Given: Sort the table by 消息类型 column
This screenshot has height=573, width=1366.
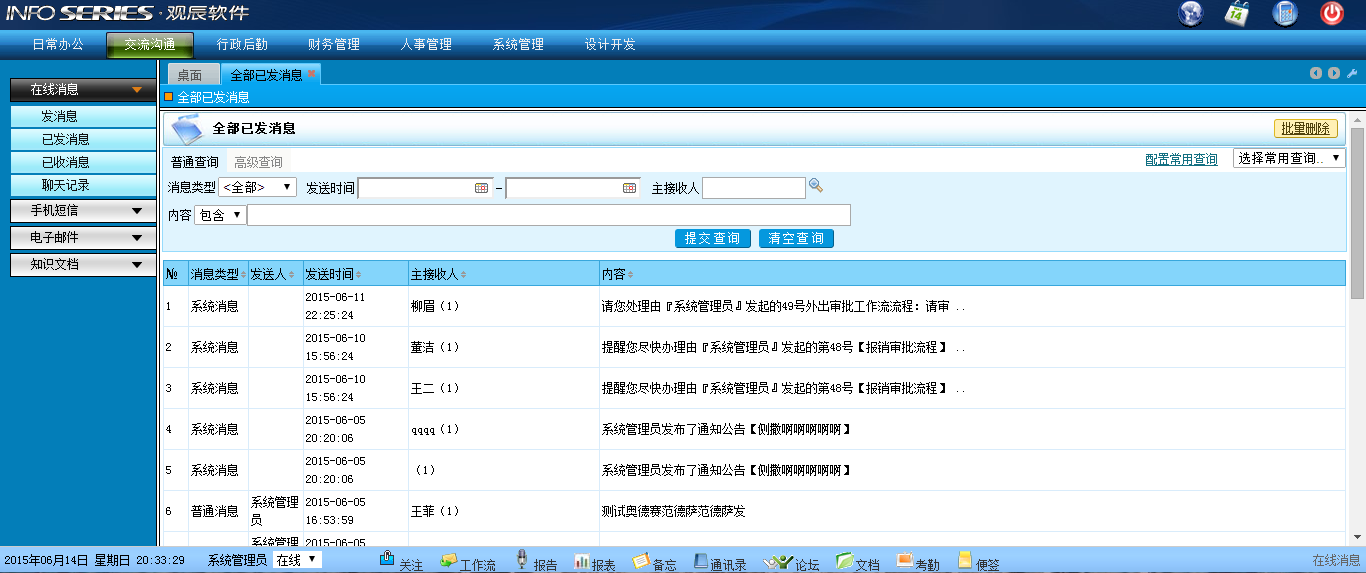Looking at the screenshot, I should click(x=217, y=274).
